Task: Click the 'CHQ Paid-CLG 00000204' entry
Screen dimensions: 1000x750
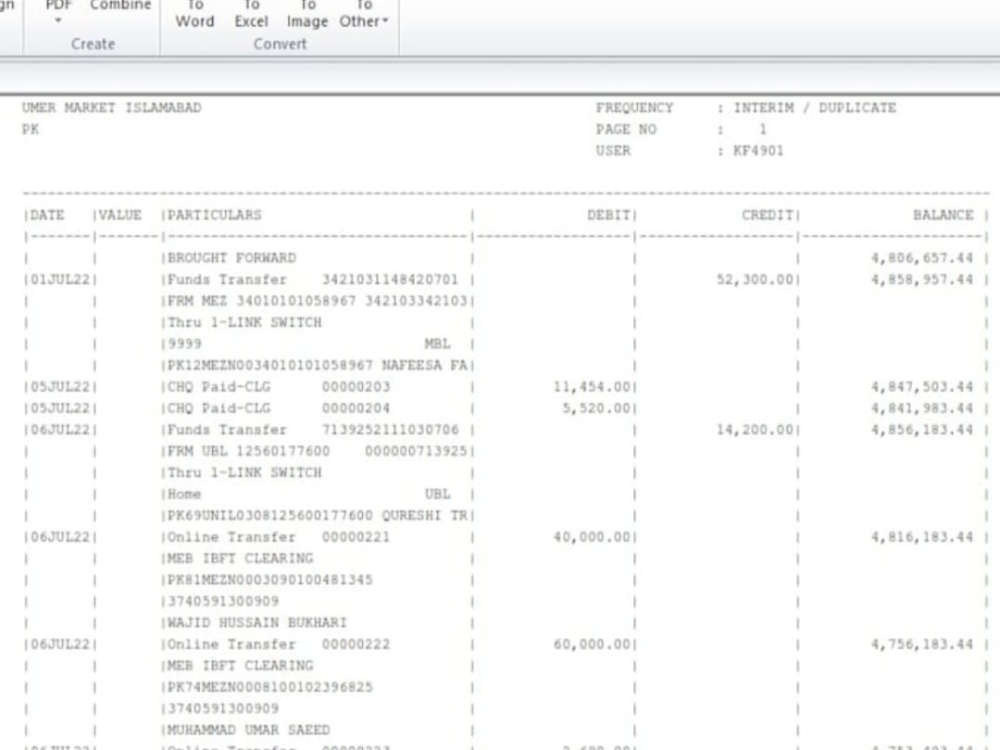Action: tap(279, 408)
